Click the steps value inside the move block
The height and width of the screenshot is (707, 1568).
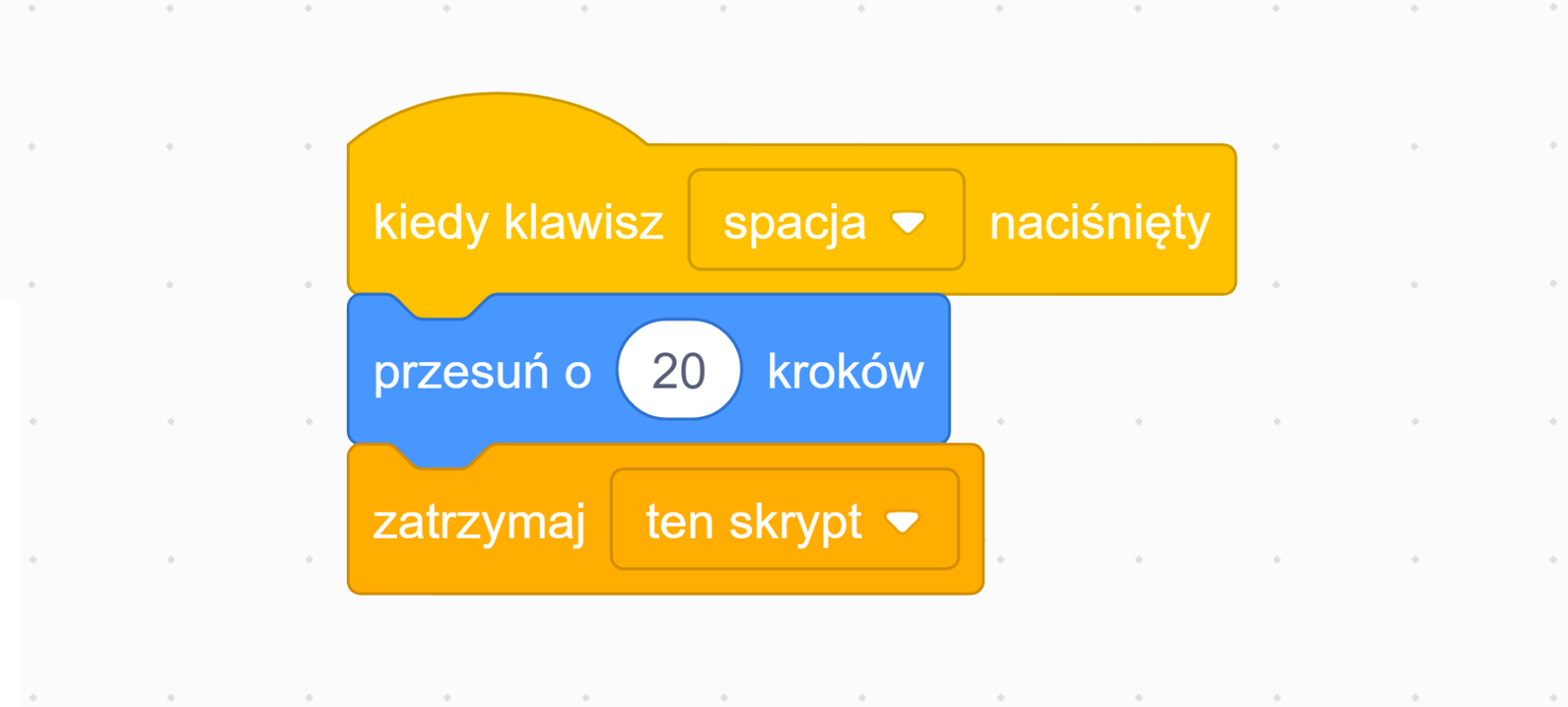pos(679,368)
